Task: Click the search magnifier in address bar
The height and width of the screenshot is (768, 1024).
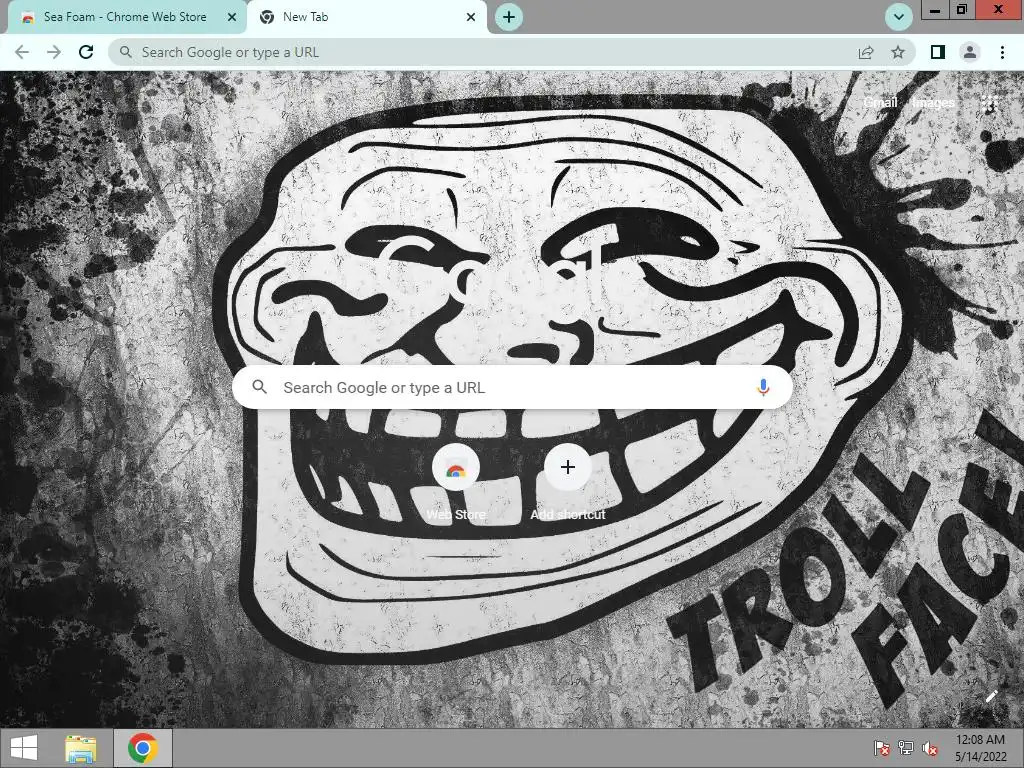Action: [x=126, y=52]
